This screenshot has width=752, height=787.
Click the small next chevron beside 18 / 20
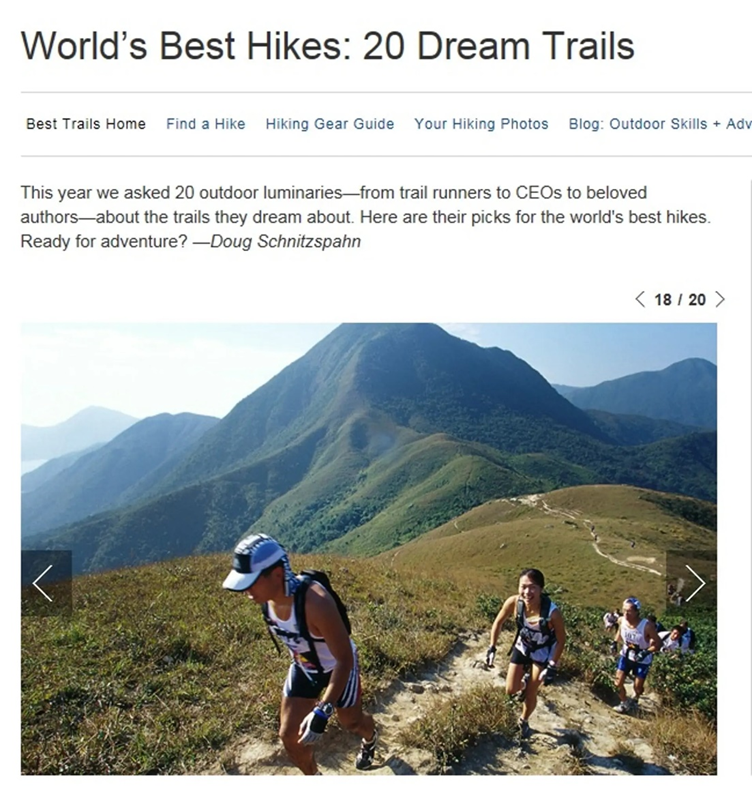(720, 299)
